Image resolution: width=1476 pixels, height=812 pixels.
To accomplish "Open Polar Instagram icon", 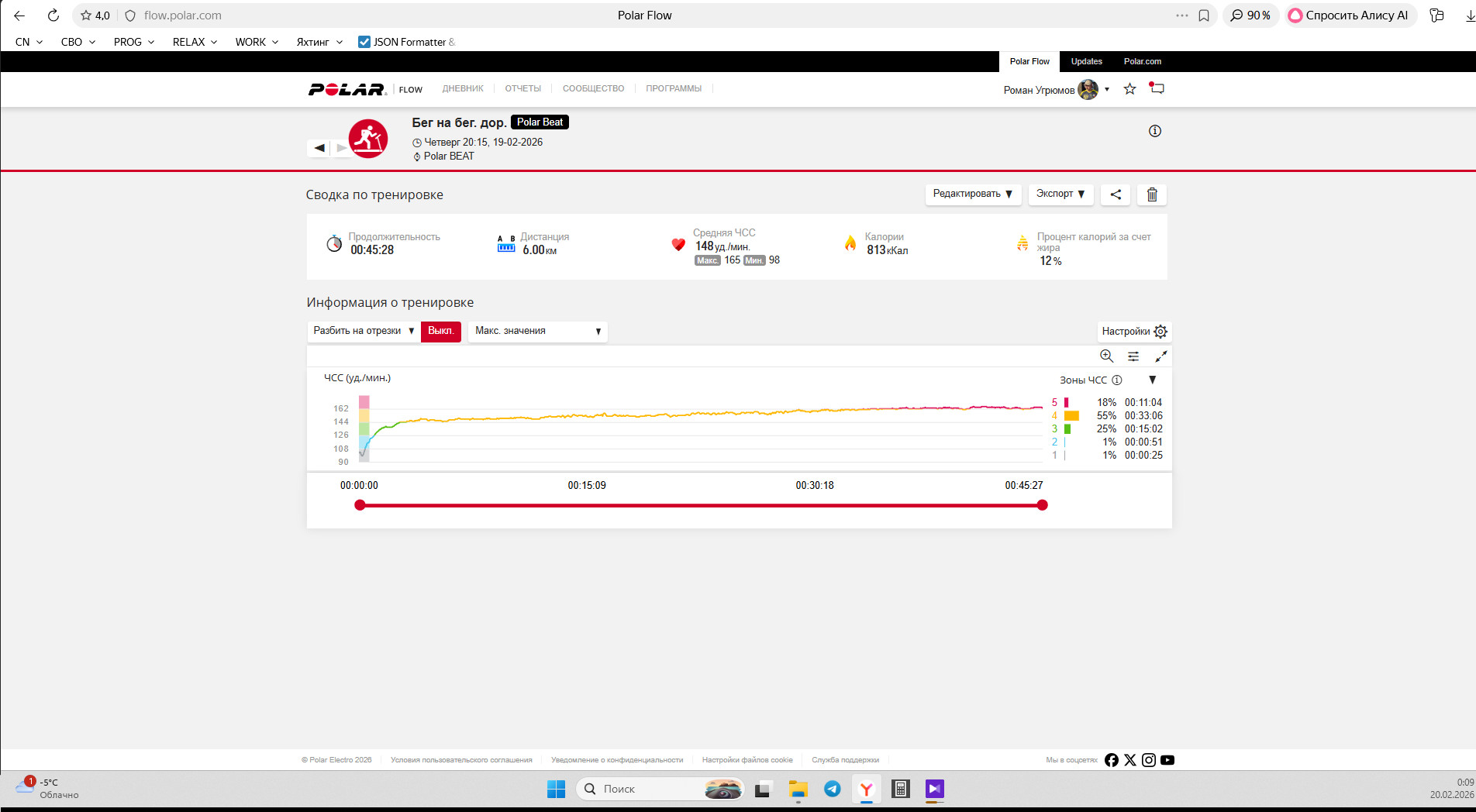I will pos(1149,760).
